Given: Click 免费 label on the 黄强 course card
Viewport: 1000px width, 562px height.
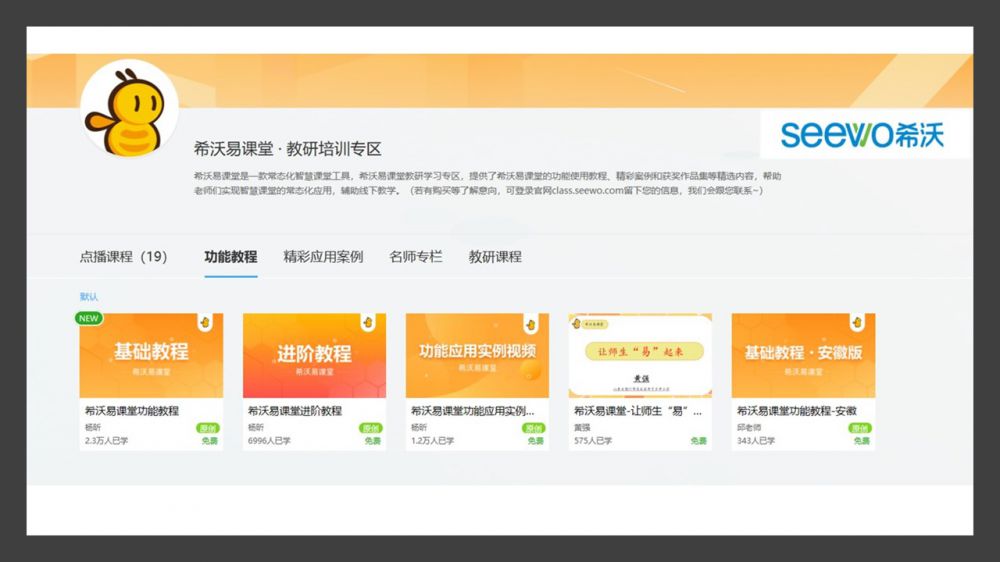Looking at the screenshot, I should pos(696,440).
